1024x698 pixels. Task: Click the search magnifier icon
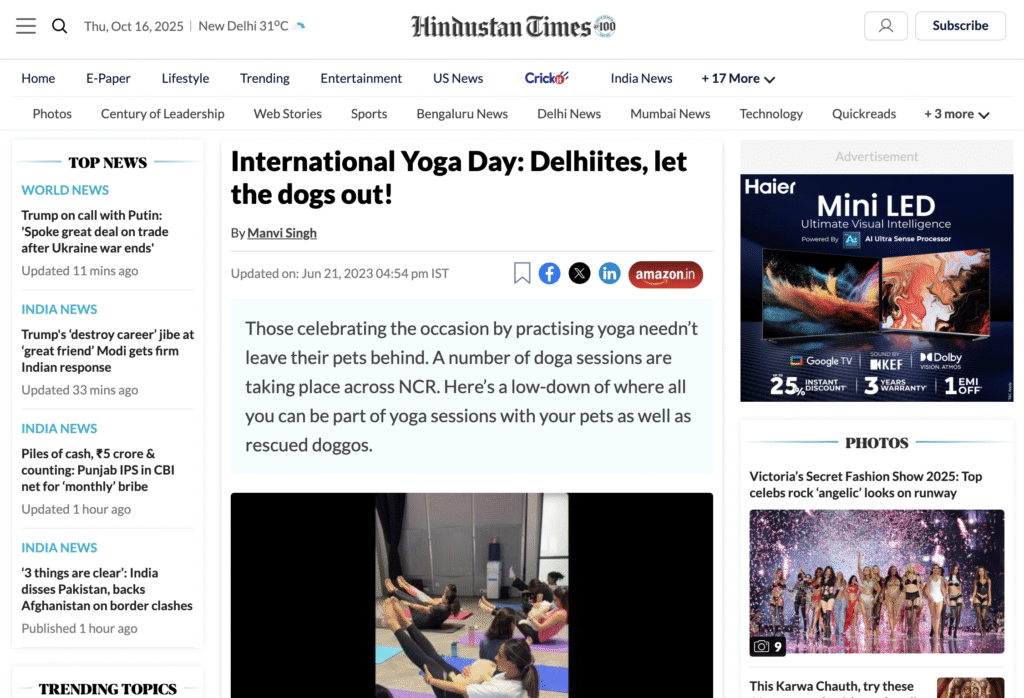(60, 26)
